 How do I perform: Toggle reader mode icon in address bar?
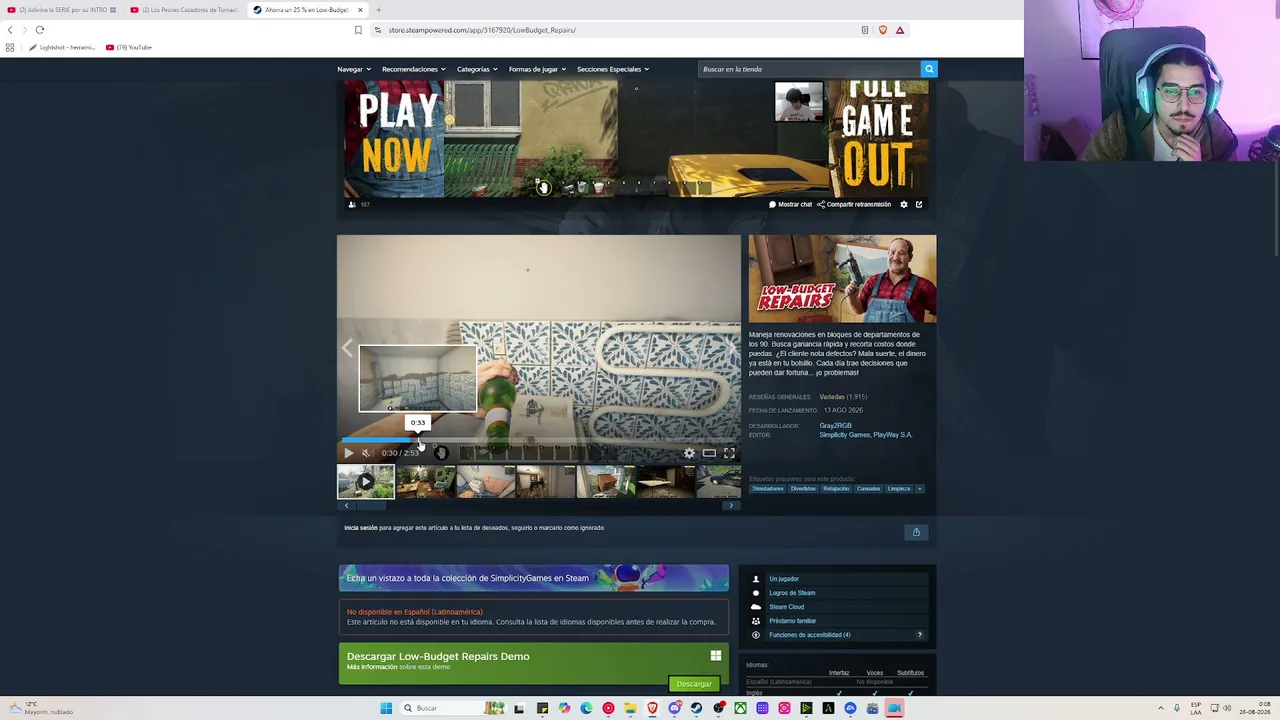point(865,30)
